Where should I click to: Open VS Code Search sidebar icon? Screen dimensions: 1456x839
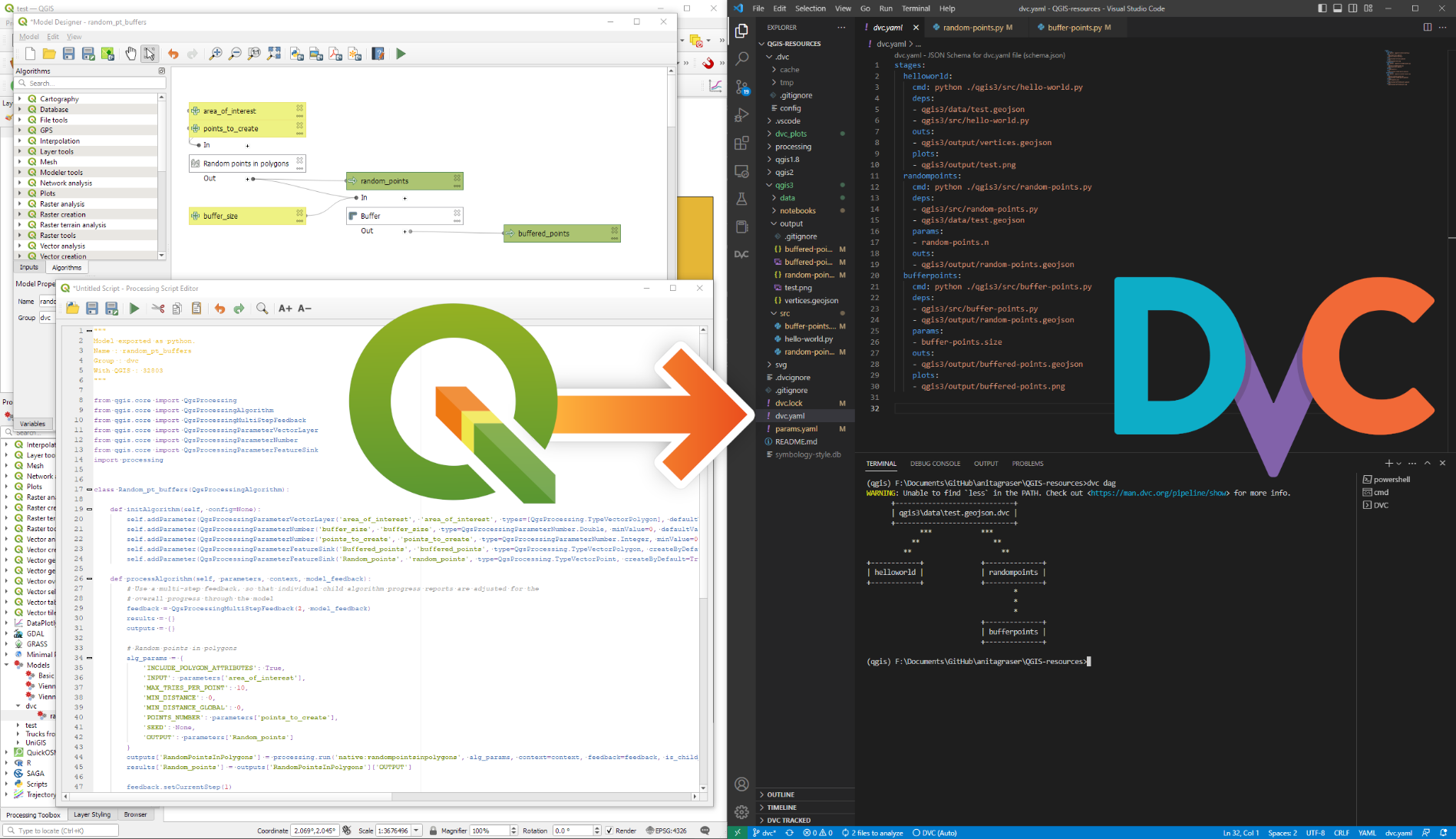[x=741, y=58]
